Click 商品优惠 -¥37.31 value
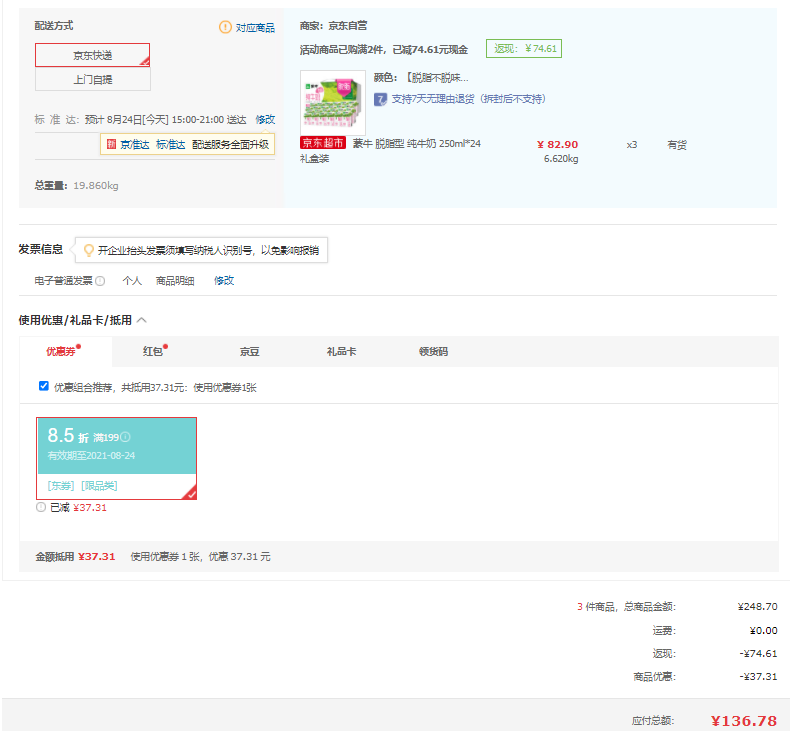 pyautogui.click(x=758, y=677)
